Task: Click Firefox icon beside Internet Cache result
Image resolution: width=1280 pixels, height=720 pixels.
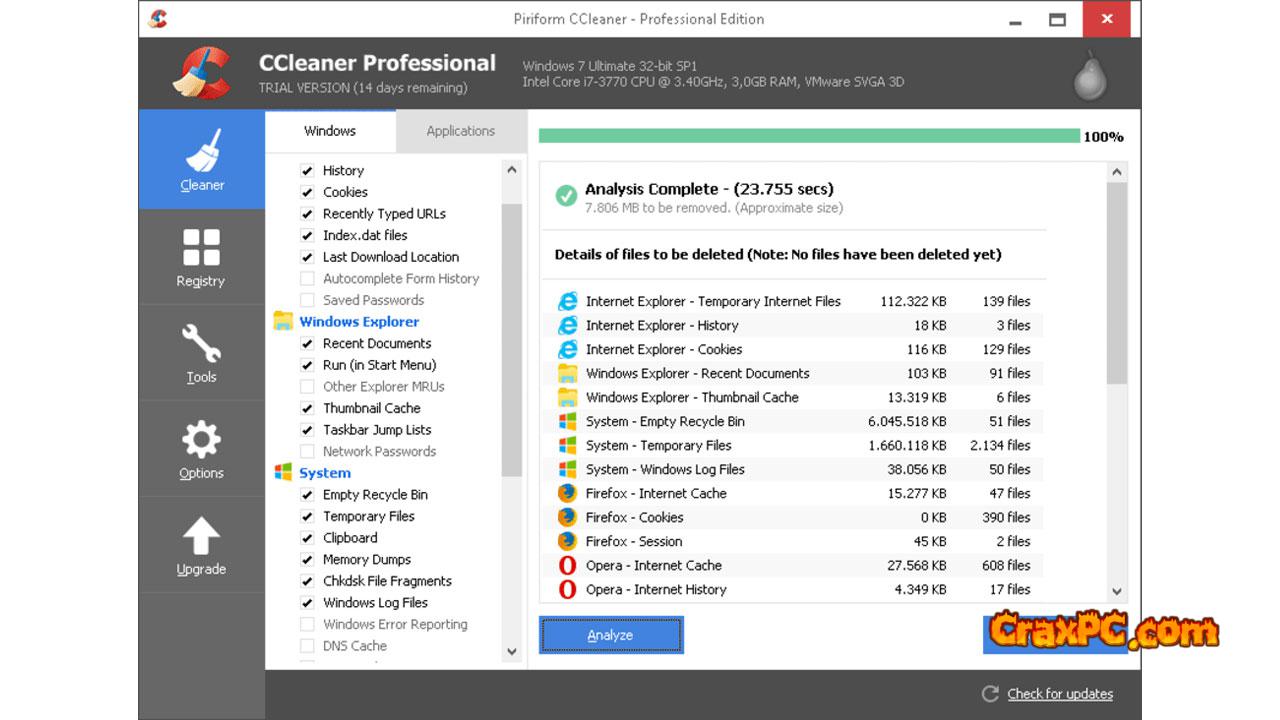Action: 567,493
